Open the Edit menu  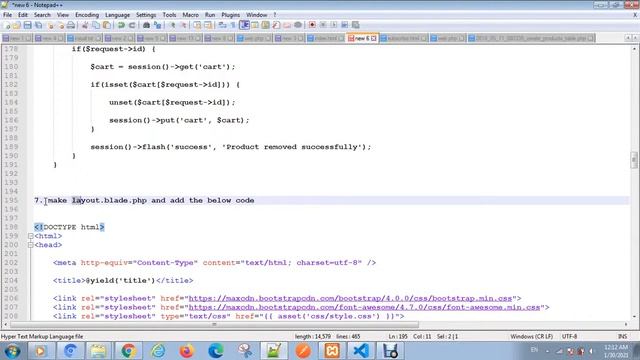[23, 15]
